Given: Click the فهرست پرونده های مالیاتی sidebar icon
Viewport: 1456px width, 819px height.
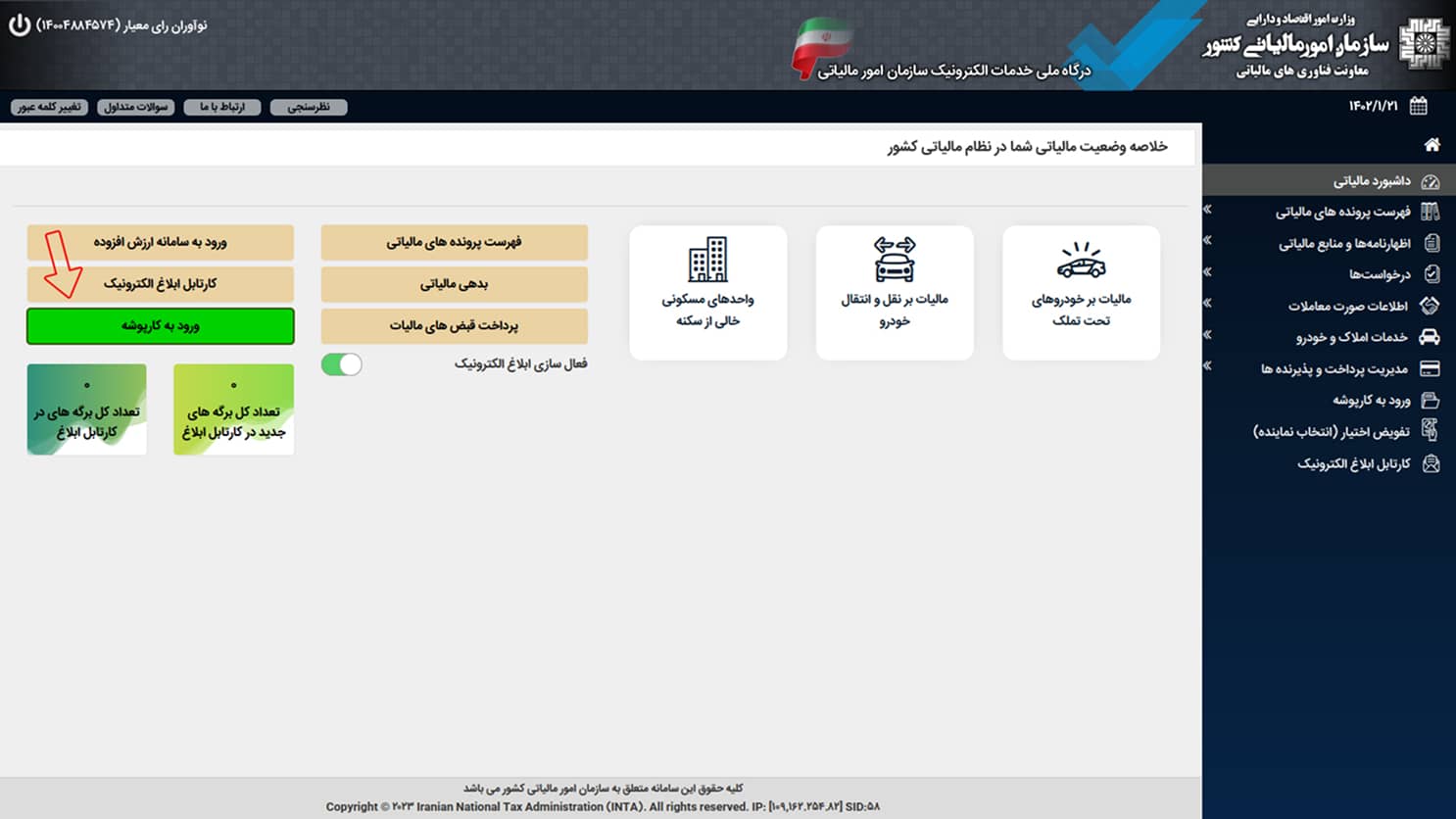Looking at the screenshot, I should [x=1431, y=212].
